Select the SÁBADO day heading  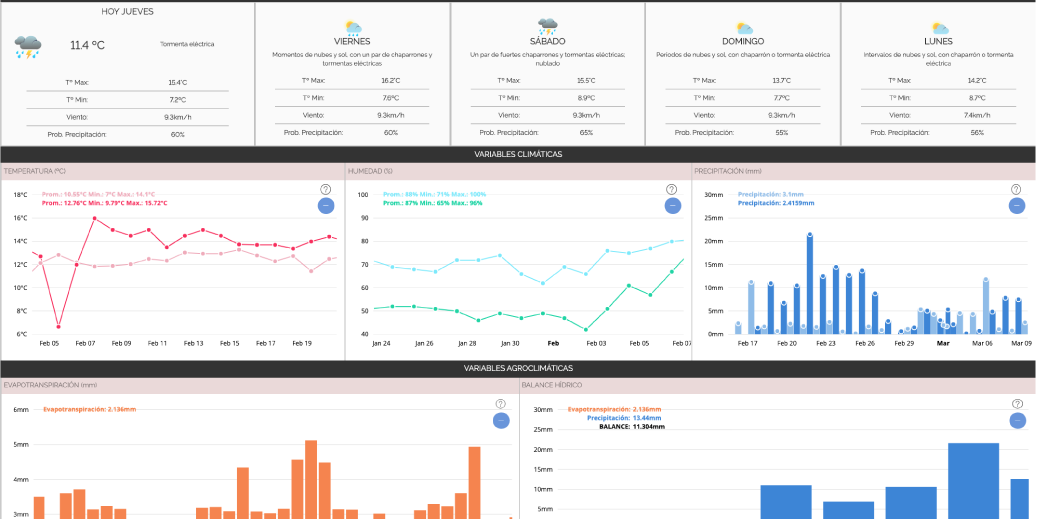547,41
